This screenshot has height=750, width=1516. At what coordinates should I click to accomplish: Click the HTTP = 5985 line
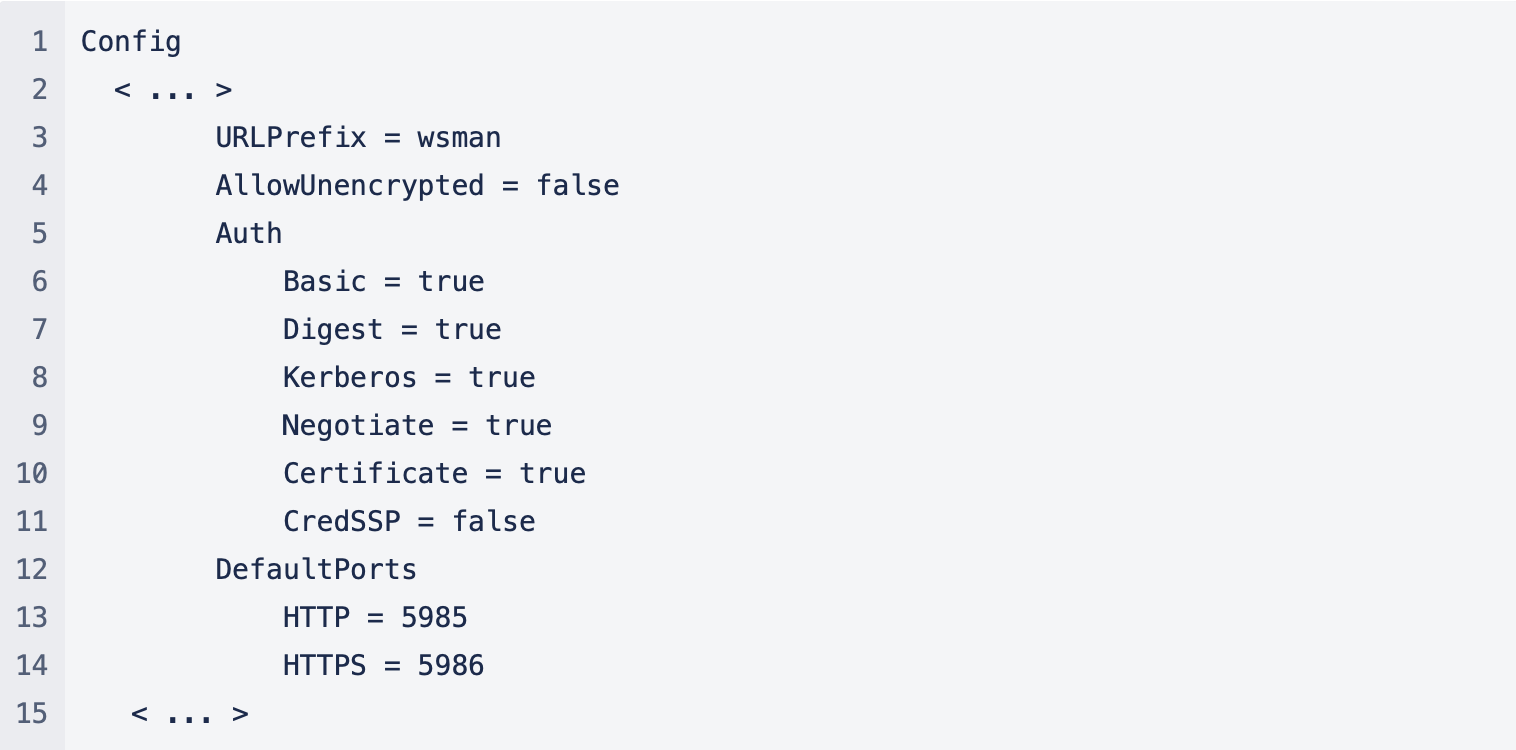(375, 617)
